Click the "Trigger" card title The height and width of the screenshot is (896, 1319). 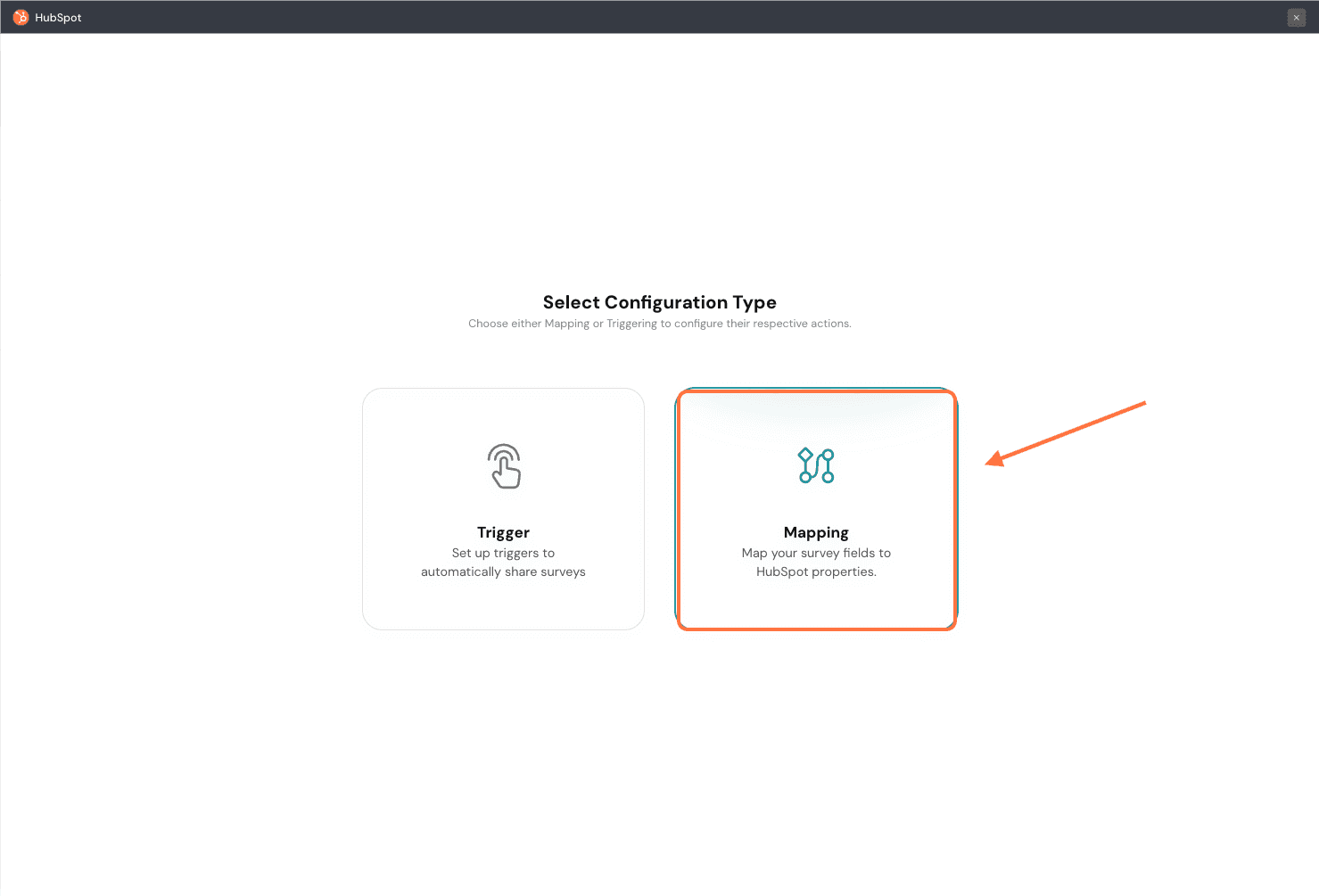pos(503,532)
